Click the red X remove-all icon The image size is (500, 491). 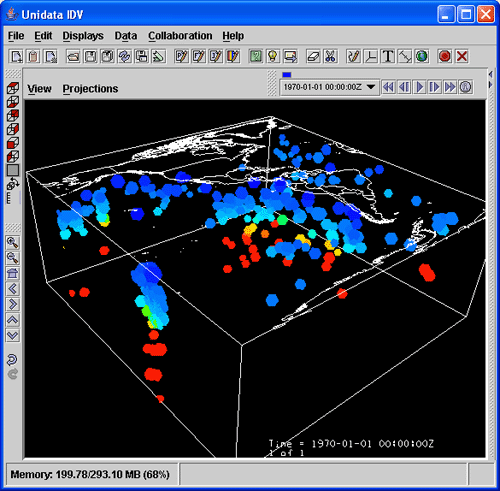(x=462, y=56)
